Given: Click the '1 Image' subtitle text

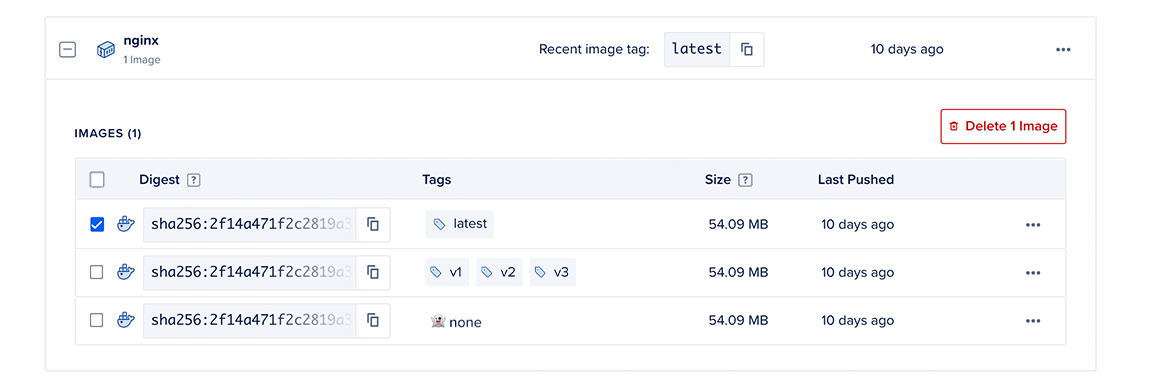Looking at the screenshot, I should tap(142, 60).
